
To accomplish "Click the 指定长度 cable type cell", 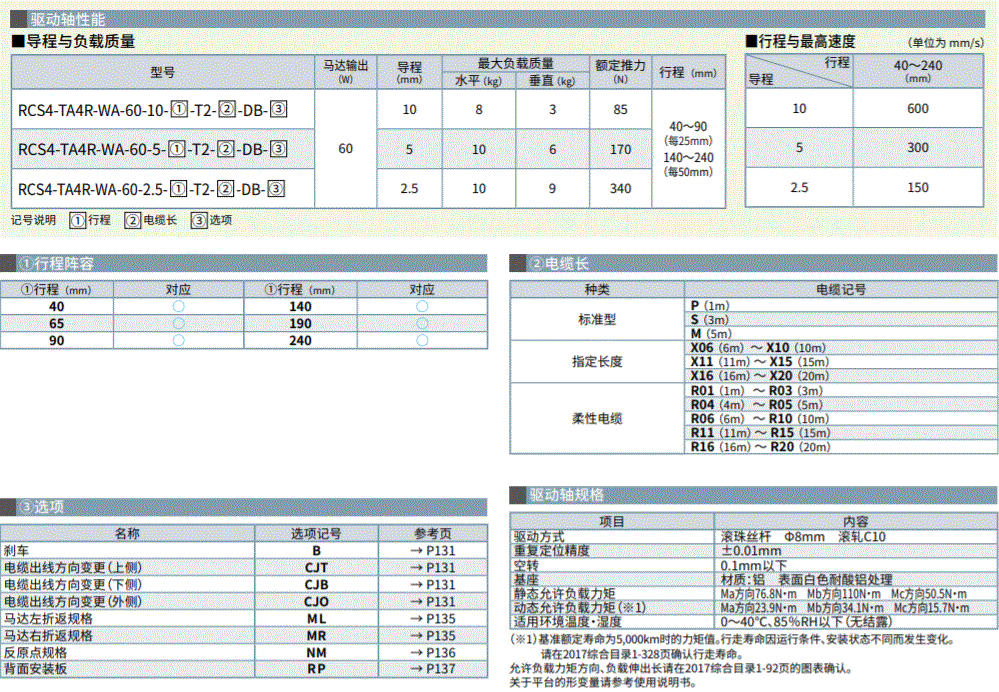I will (597, 362).
